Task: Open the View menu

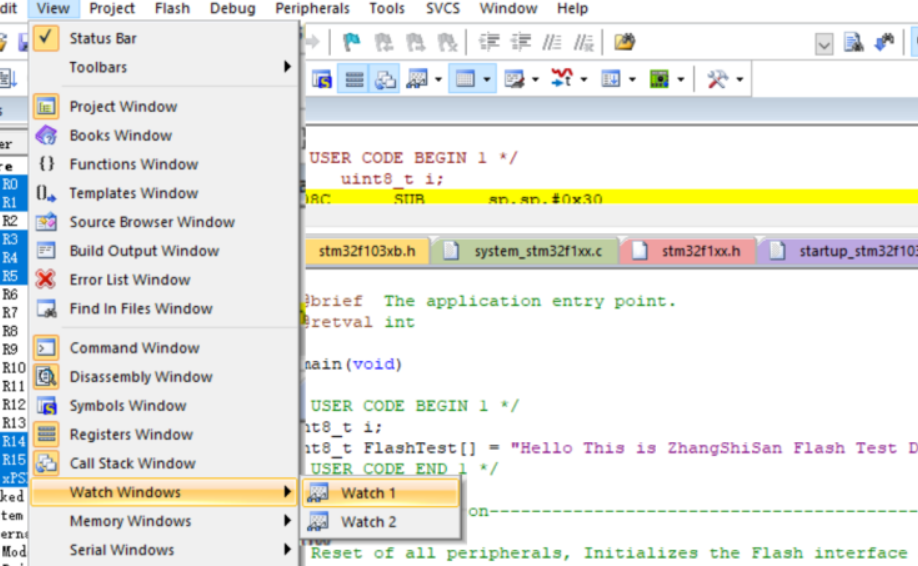Action: tap(53, 9)
